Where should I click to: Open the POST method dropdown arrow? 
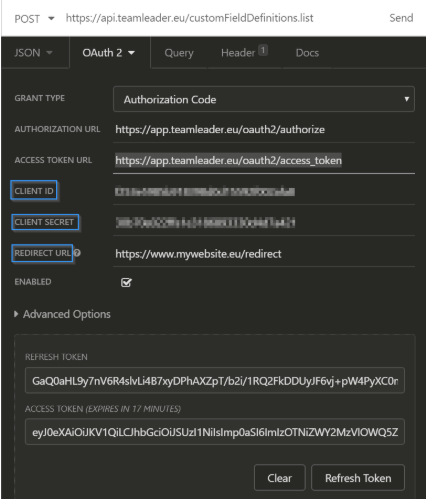point(51,18)
